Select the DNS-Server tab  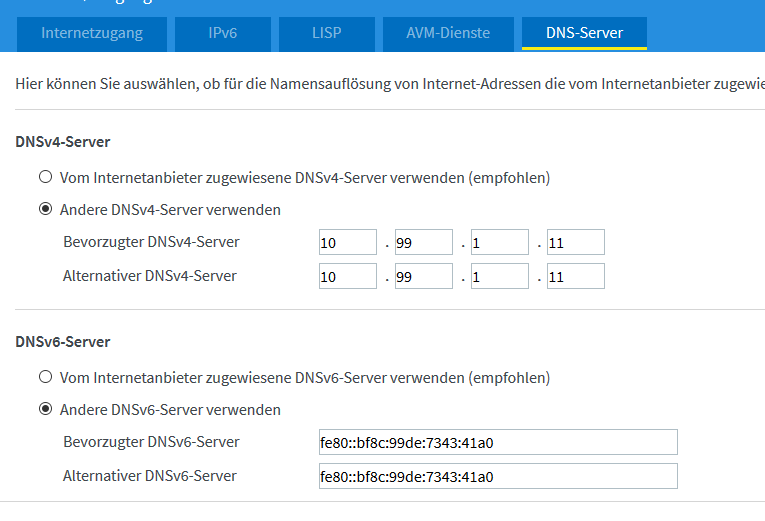[584, 33]
